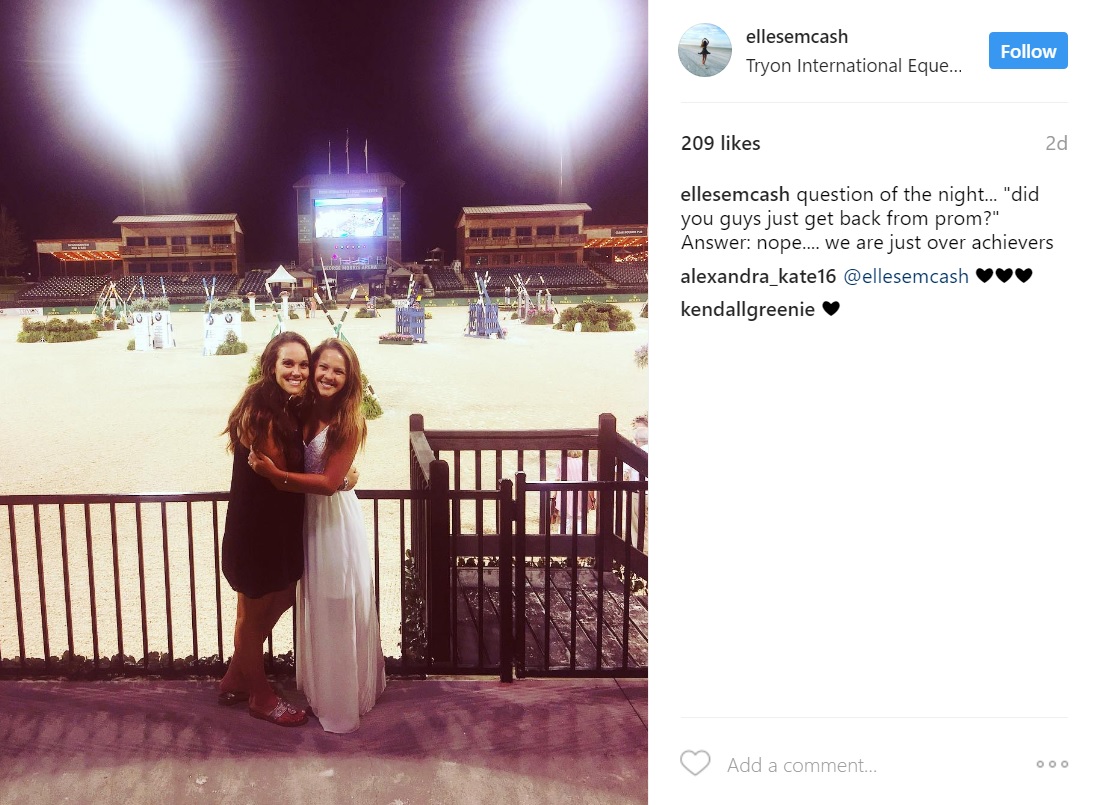
Task: Open the three-dot more options menu
Action: coord(1052,764)
